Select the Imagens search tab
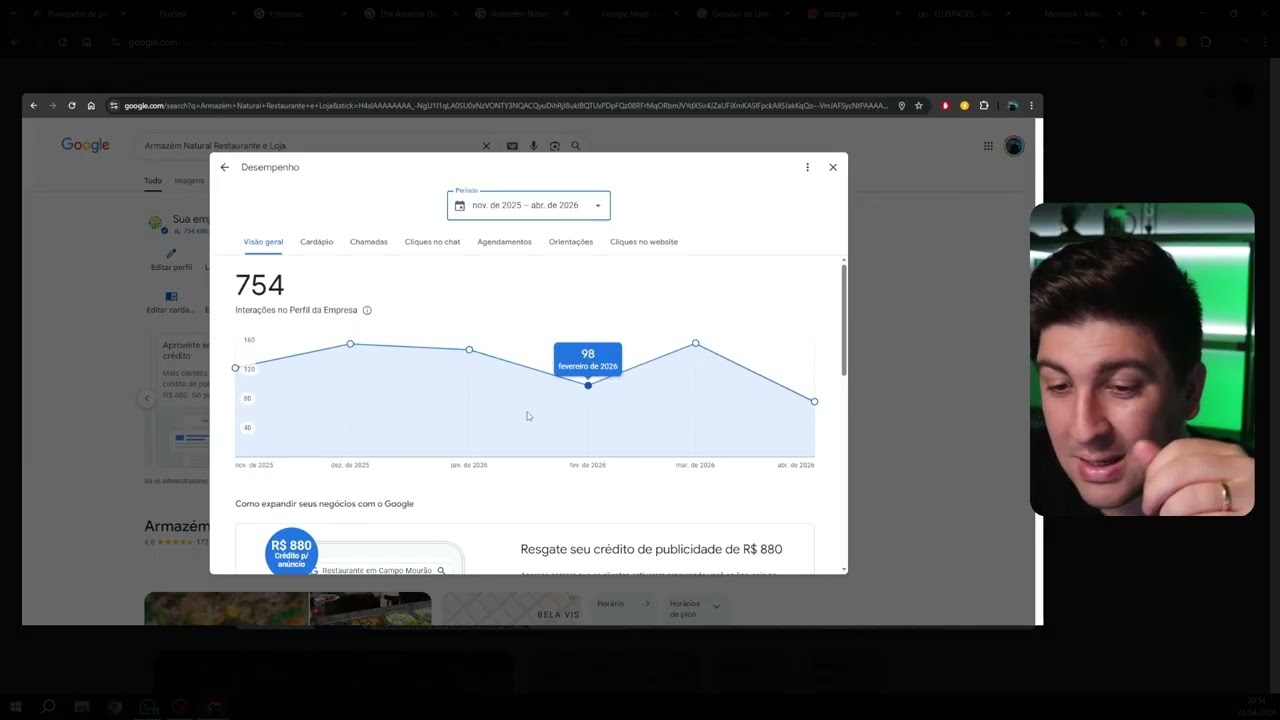This screenshot has width=1280, height=720. (189, 181)
